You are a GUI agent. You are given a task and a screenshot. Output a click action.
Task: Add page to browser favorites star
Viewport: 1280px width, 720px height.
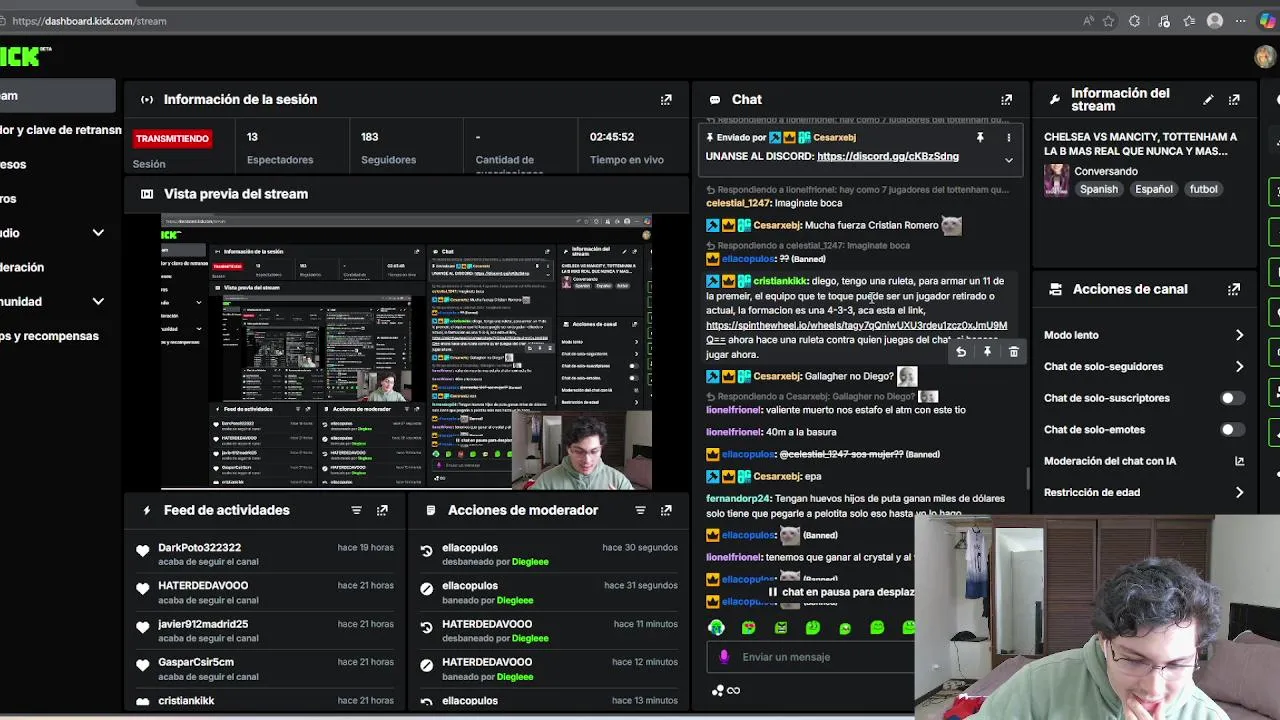[x=1108, y=21]
